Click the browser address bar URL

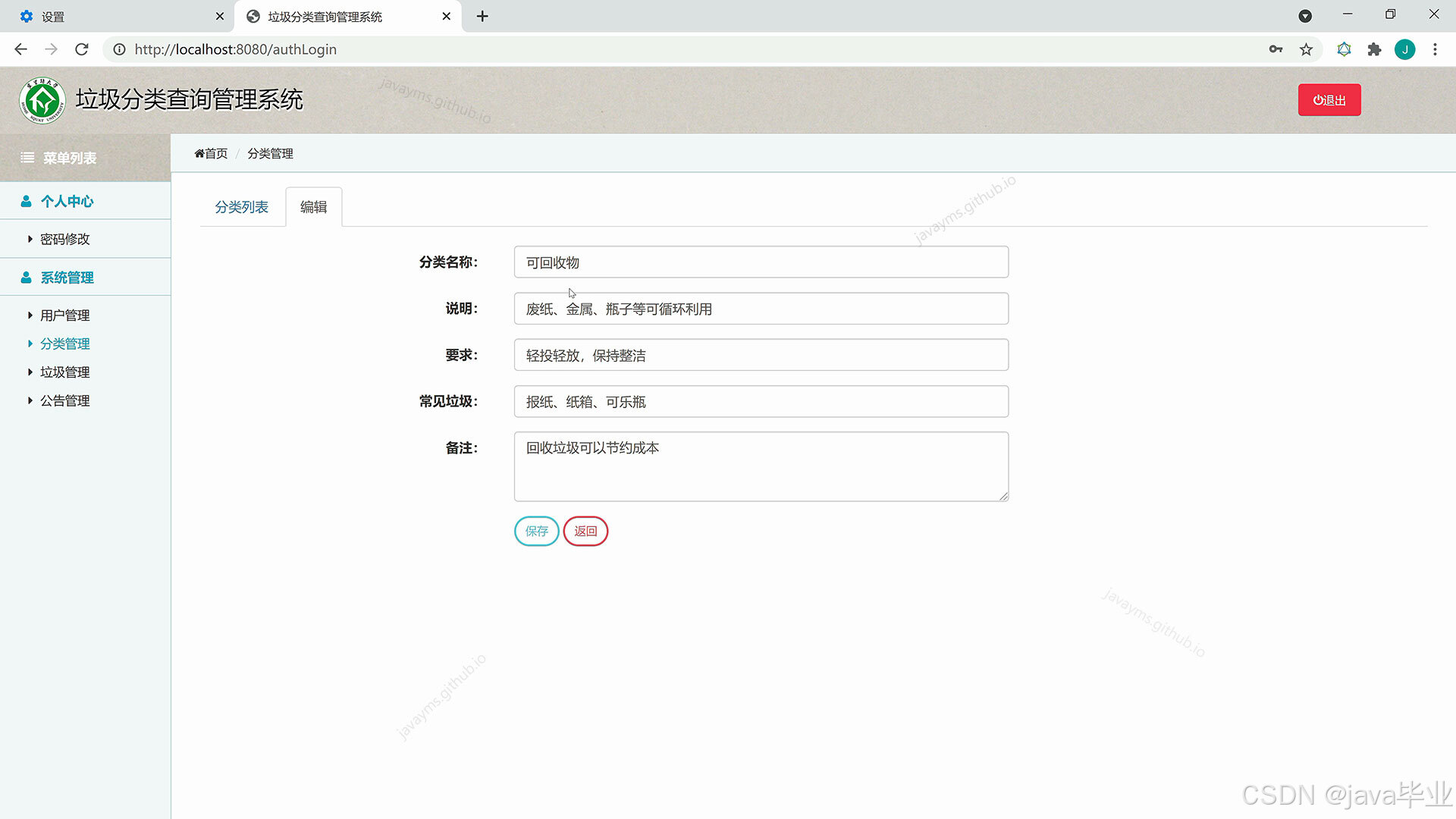[x=235, y=49]
